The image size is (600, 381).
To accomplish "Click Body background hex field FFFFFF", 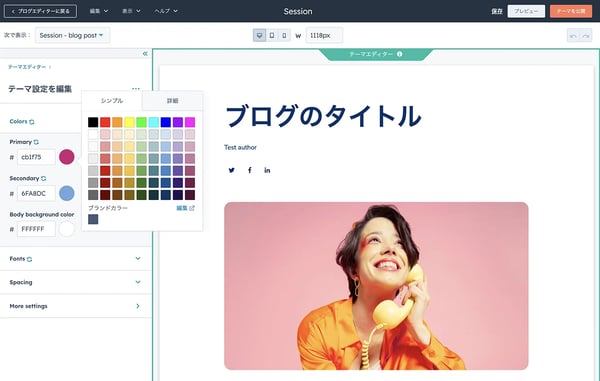I will (x=36, y=229).
